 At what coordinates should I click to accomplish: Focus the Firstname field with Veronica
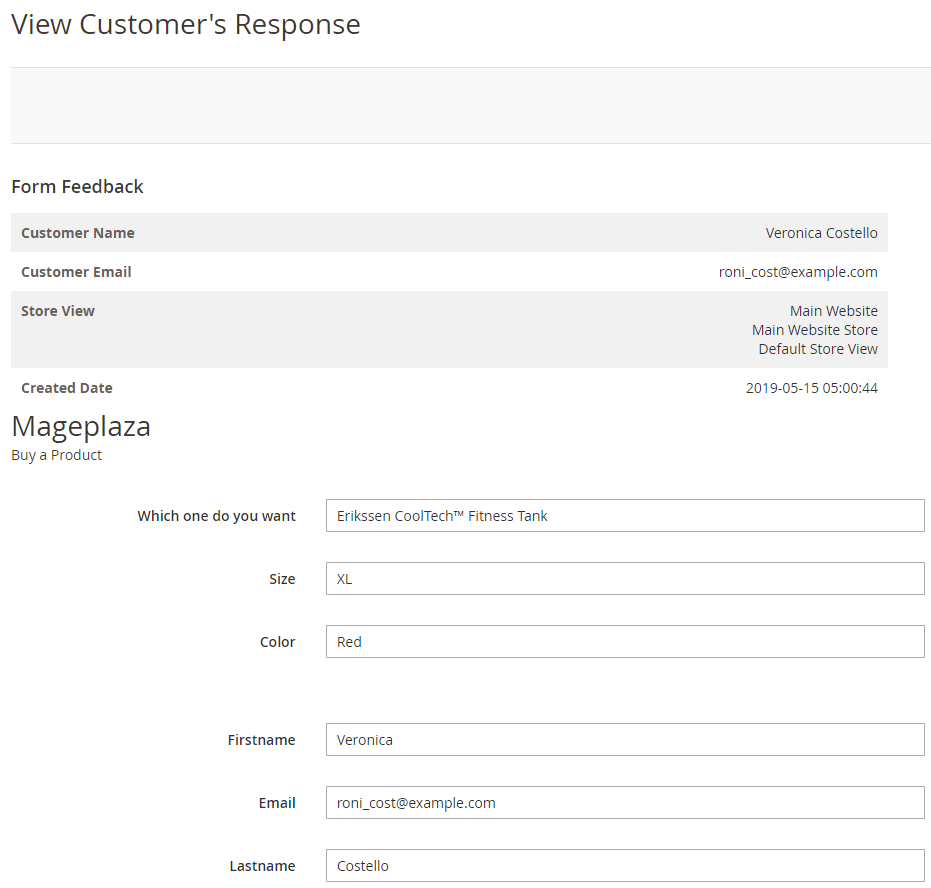tap(624, 740)
